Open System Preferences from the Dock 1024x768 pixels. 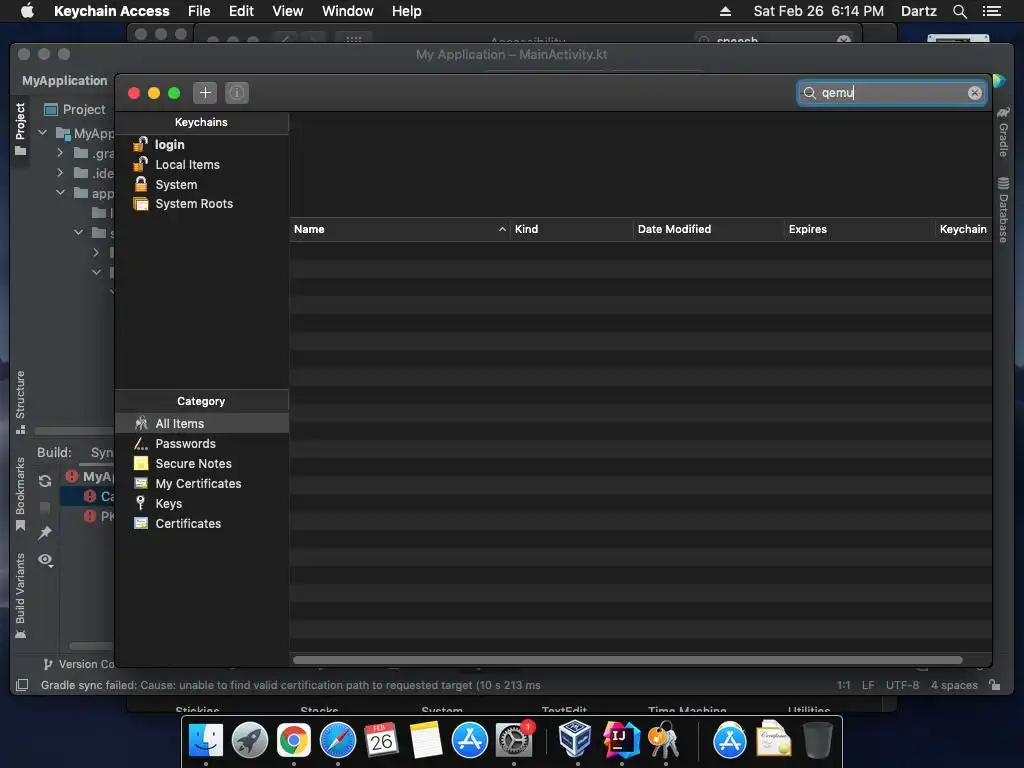(x=514, y=741)
